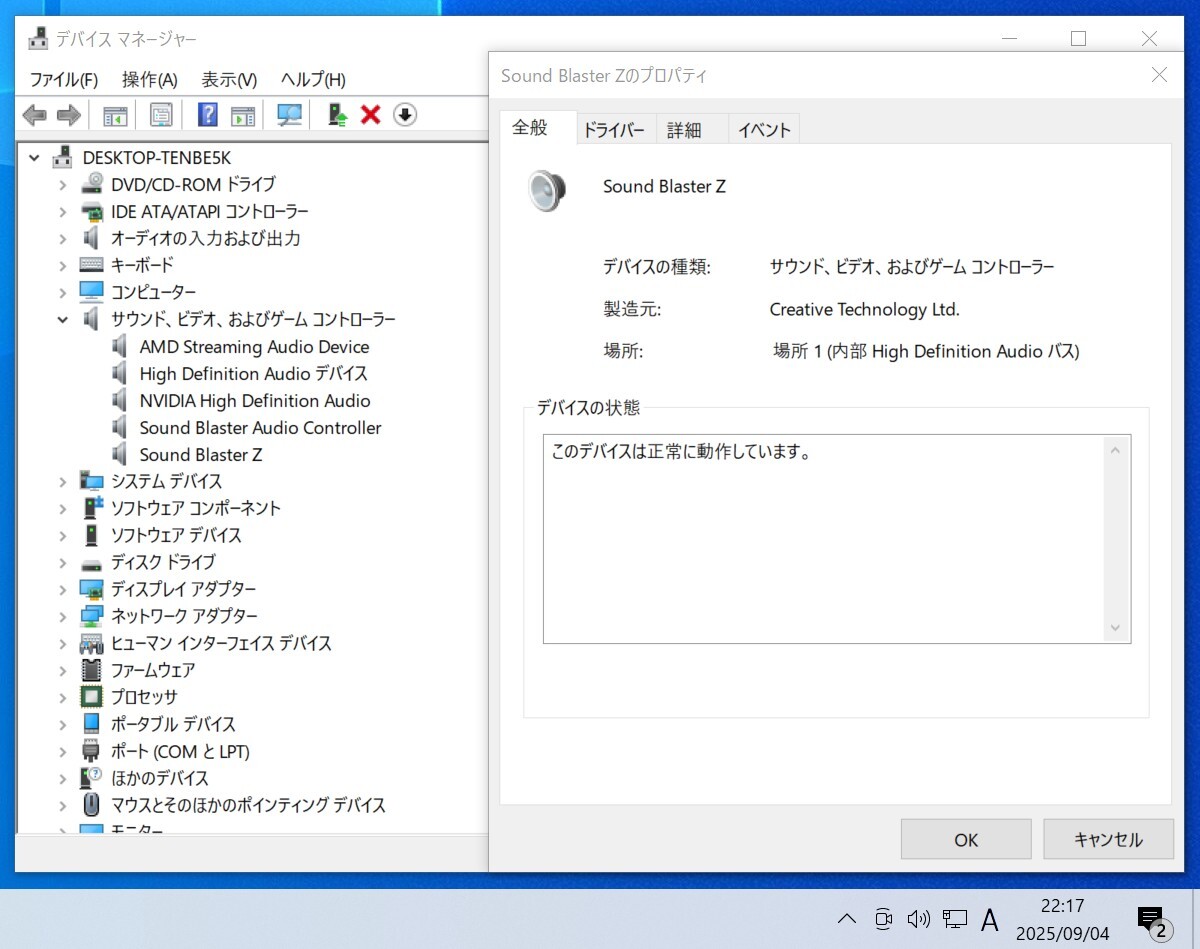Screen dimensions: 1200x949
Task: Click the Creative Technology Ltd. manufacturer text
Action: (x=864, y=310)
